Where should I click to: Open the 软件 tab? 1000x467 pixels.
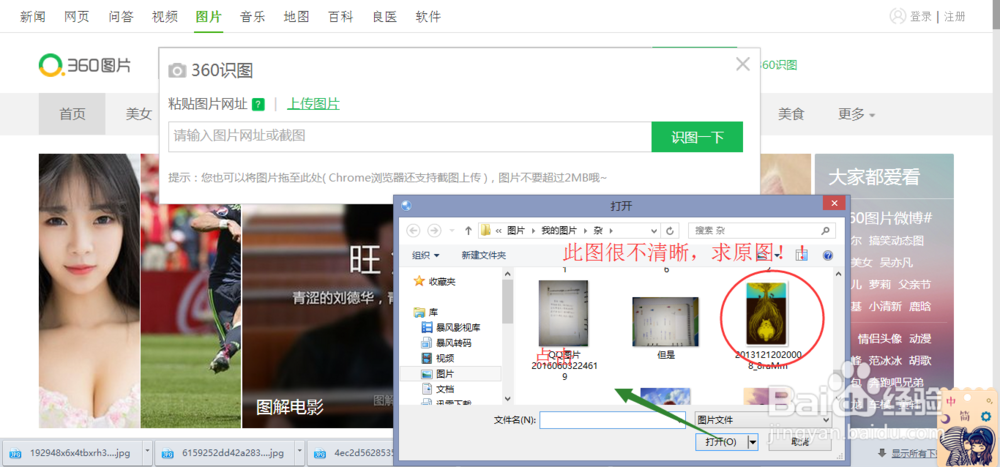(x=428, y=17)
